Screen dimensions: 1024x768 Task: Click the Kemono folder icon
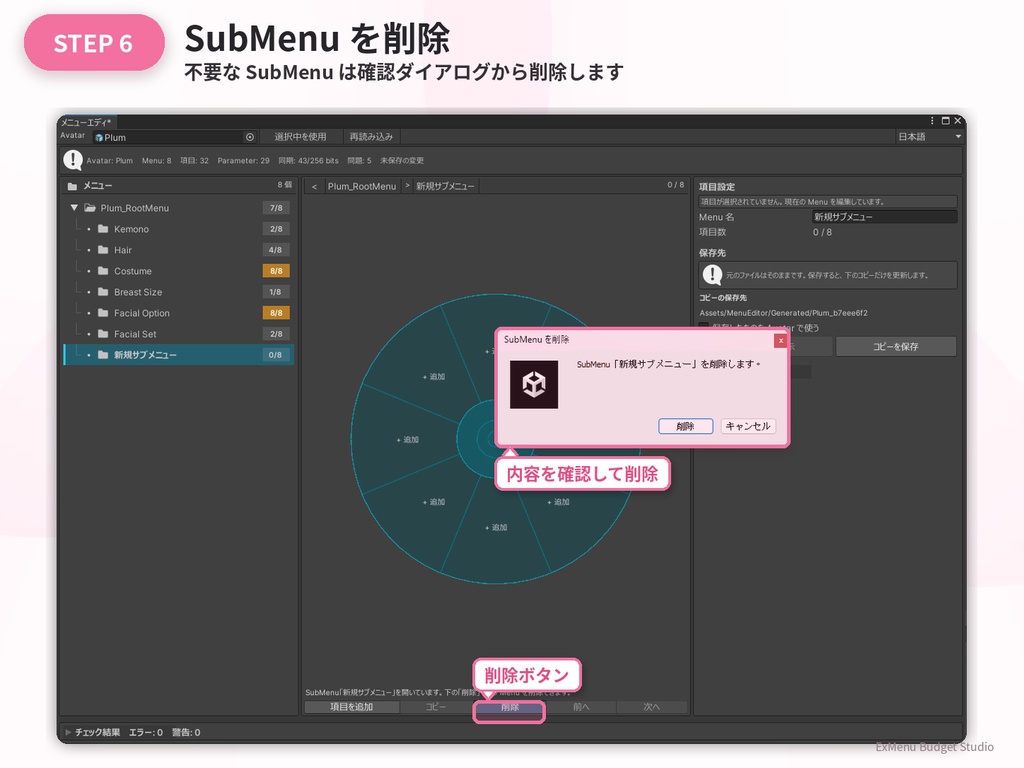(103, 229)
